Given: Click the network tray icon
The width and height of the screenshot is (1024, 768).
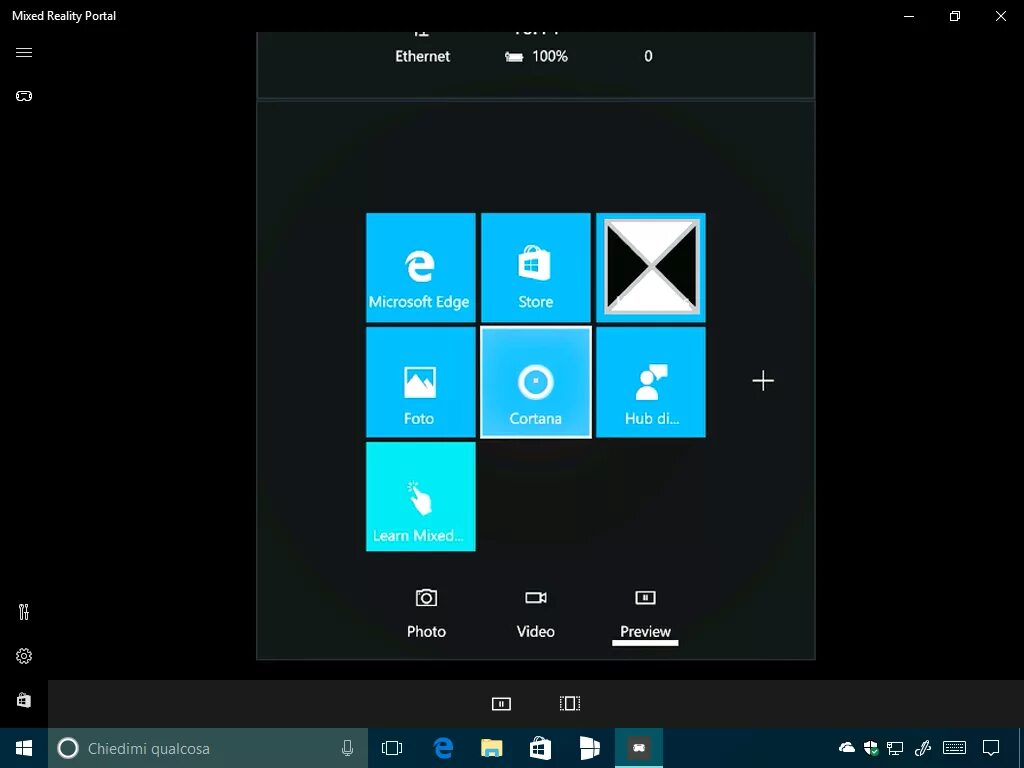Looking at the screenshot, I should click(895, 748).
